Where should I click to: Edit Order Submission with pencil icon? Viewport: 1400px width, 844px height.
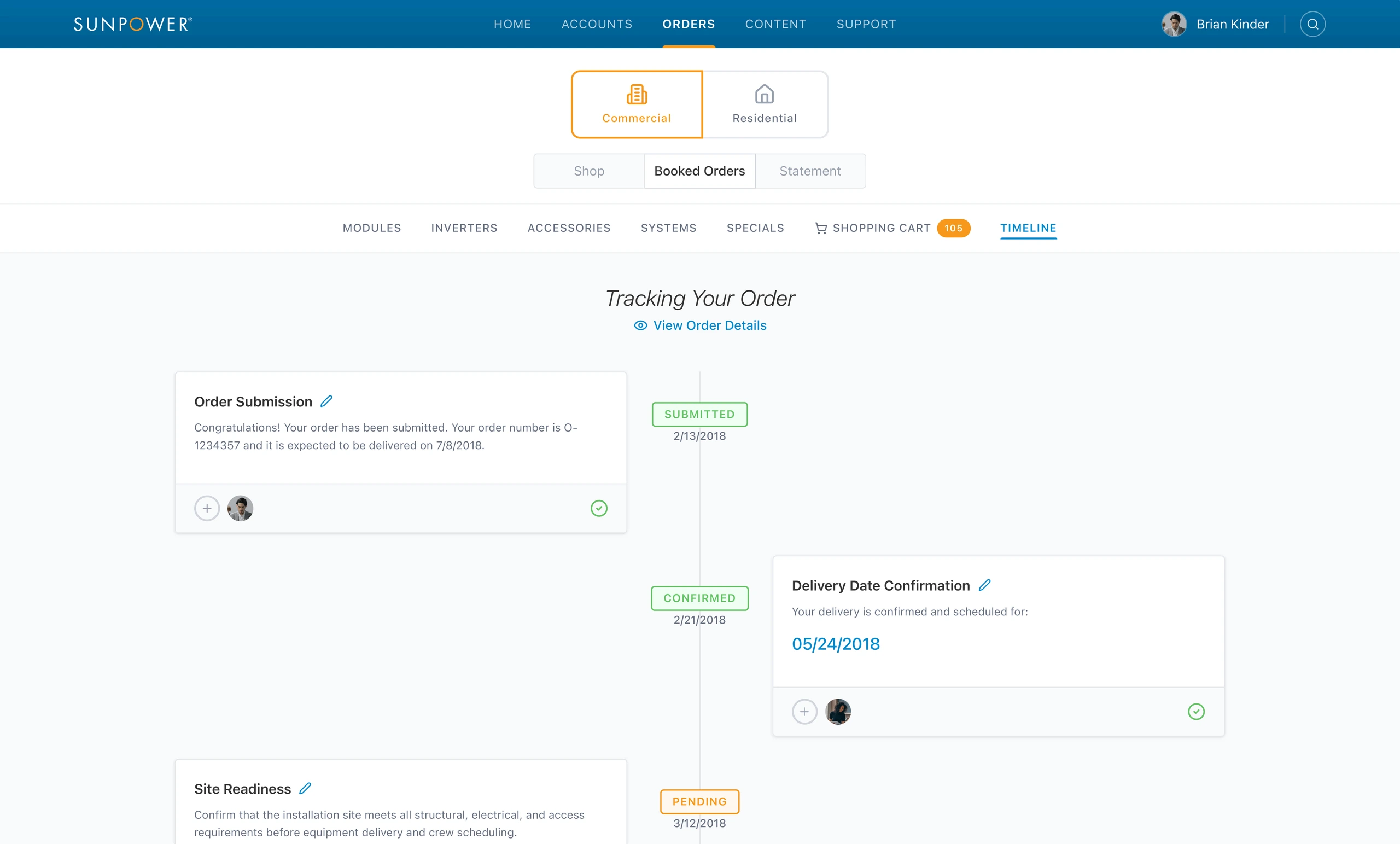pyautogui.click(x=326, y=401)
